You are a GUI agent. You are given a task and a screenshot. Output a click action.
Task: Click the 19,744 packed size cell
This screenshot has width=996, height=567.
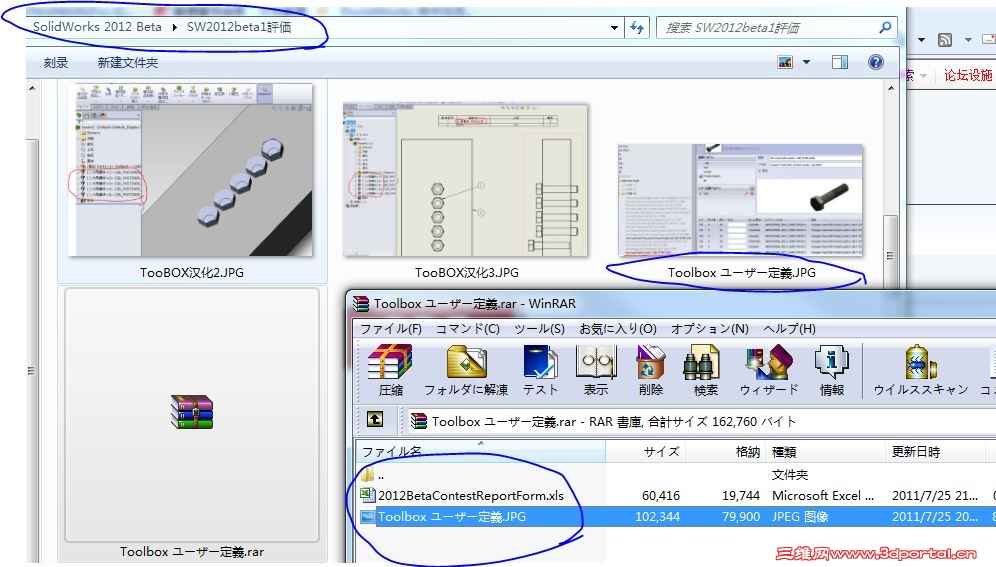coord(741,495)
